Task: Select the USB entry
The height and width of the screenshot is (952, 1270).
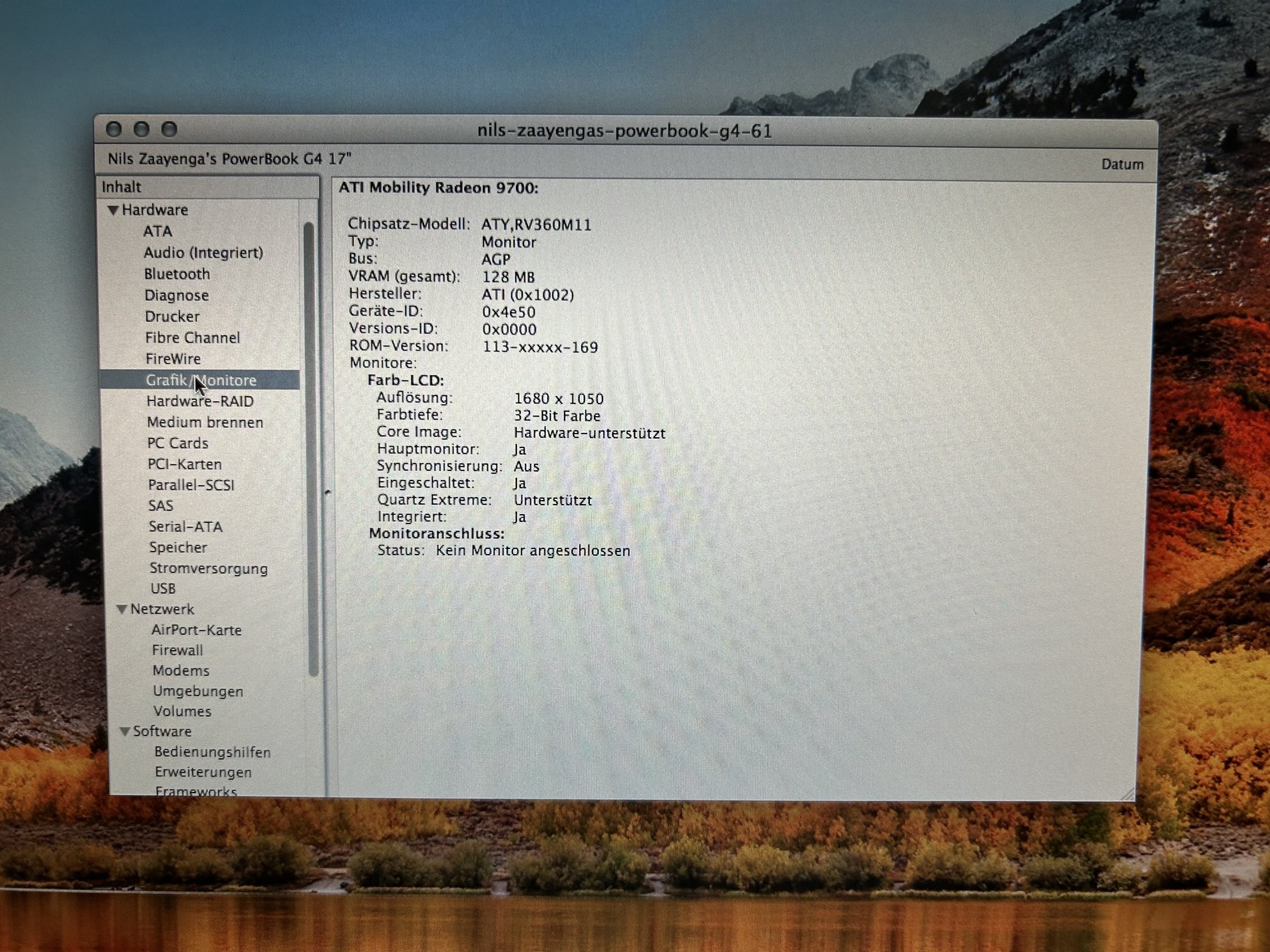Action: coord(163,589)
